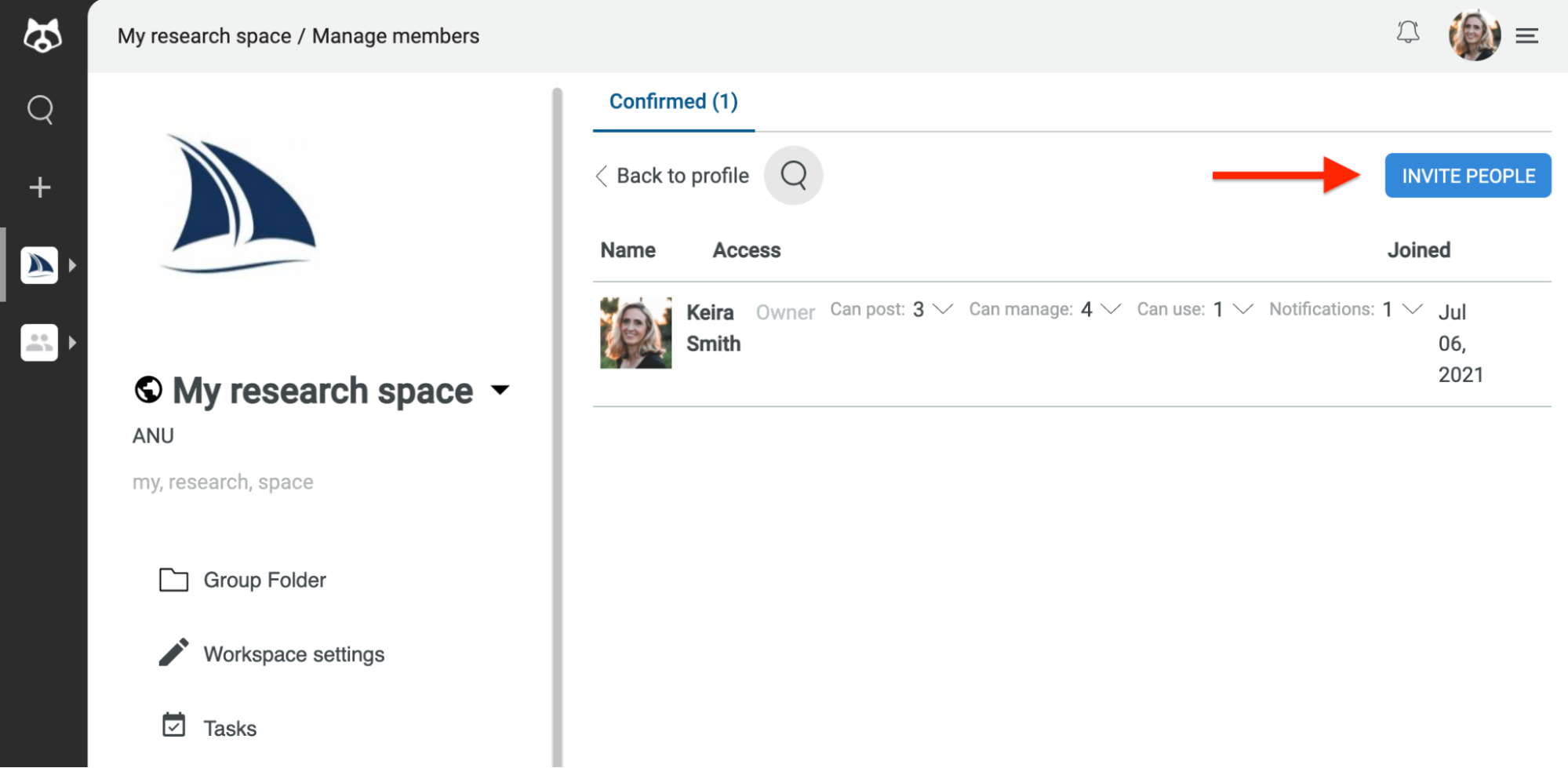1568x768 pixels.
Task: Select the sailboat workspace icon in sidebar
Action: click(39, 265)
